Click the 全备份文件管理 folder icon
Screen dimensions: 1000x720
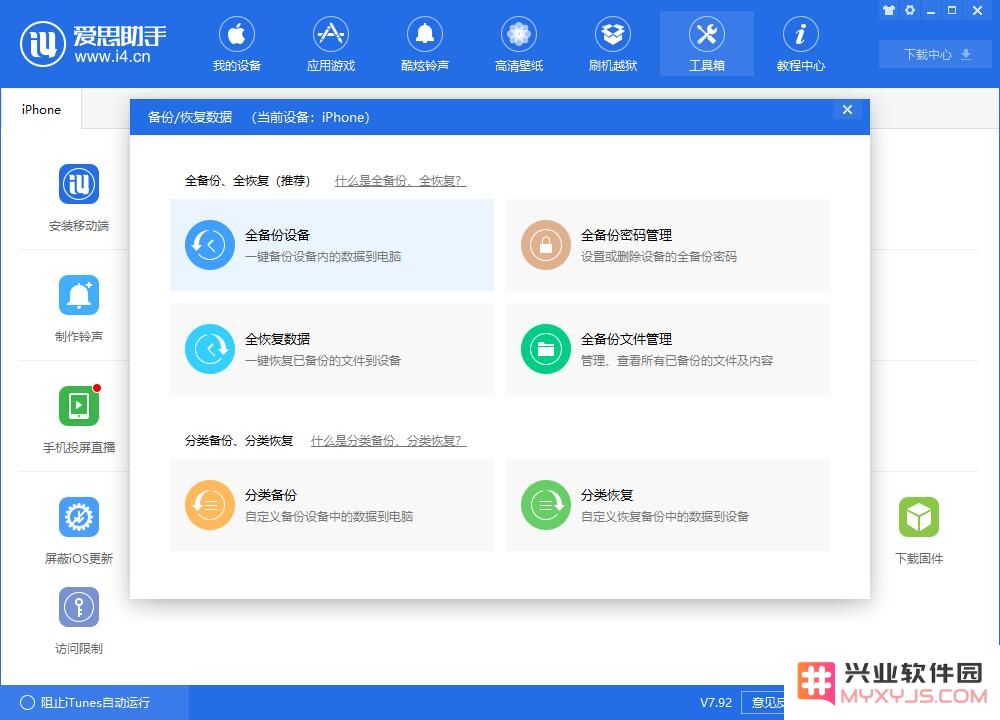545,349
